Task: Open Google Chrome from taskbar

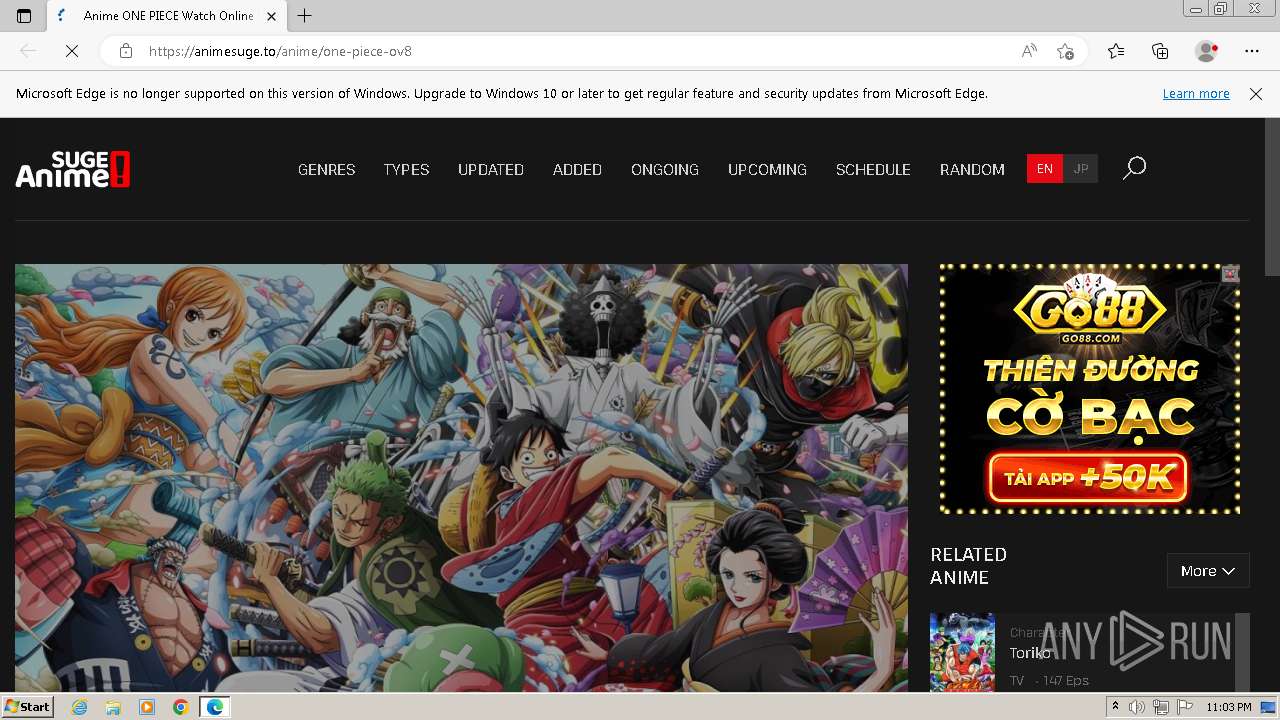Action: (180, 707)
